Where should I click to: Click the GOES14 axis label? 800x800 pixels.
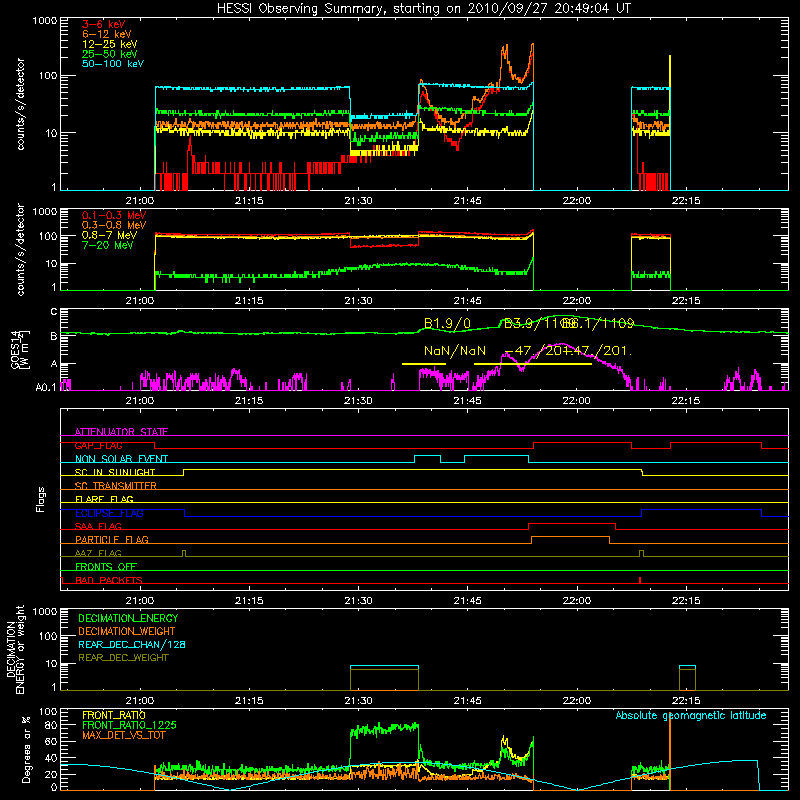(x=20, y=350)
